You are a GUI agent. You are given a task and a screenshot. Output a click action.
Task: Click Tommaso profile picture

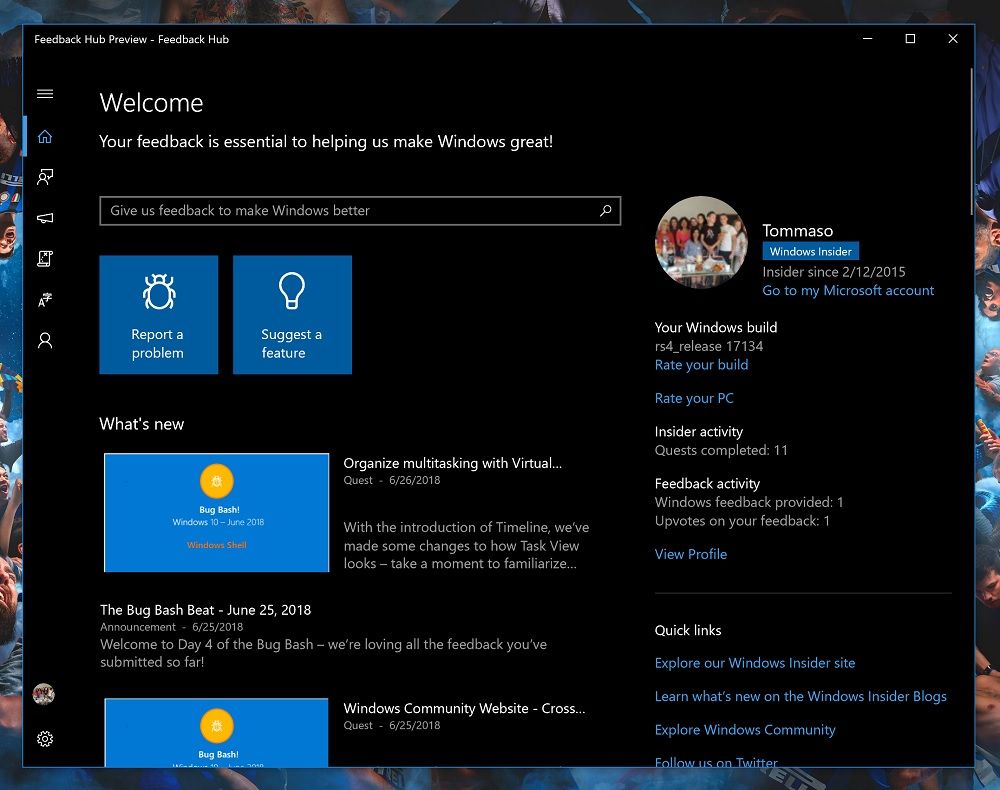point(702,242)
